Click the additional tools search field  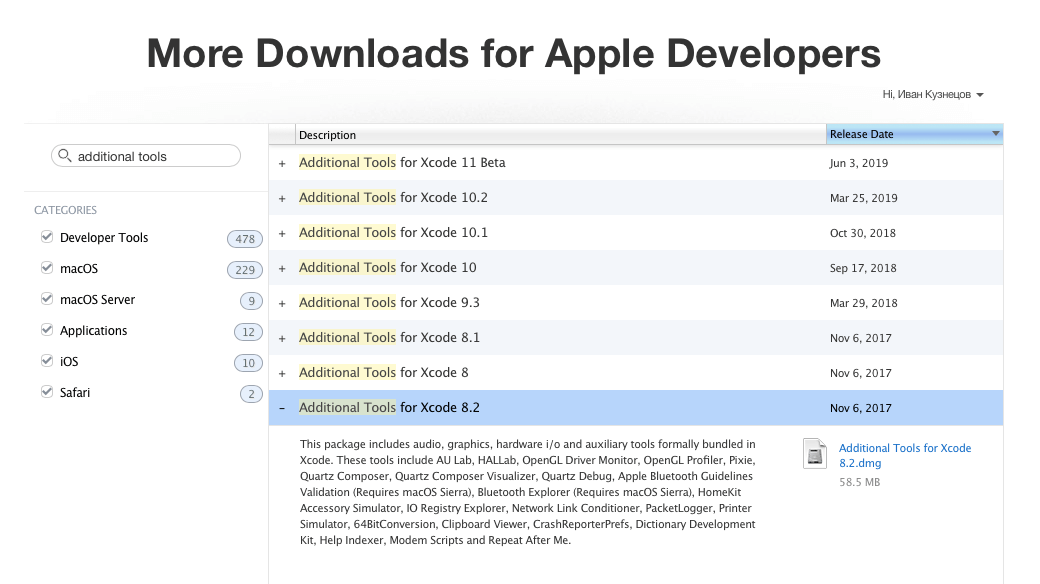[146, 156]
